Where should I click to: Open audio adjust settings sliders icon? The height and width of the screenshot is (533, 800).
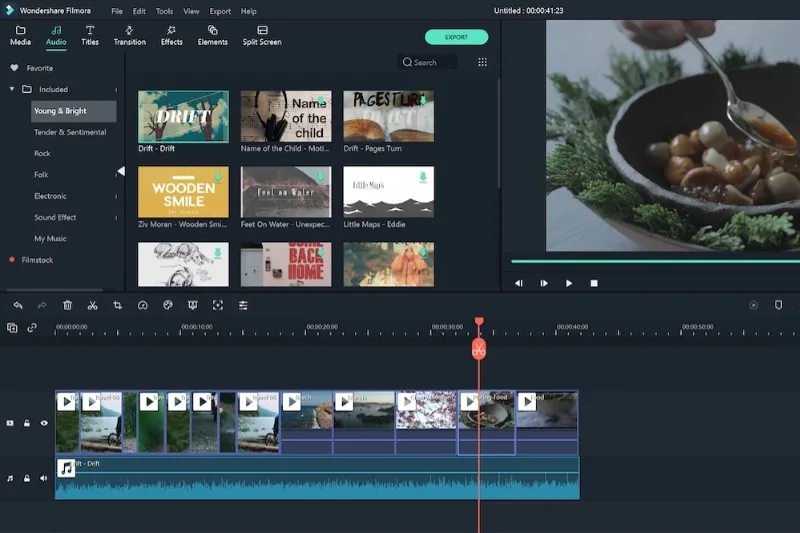click(x=243, y=305)
